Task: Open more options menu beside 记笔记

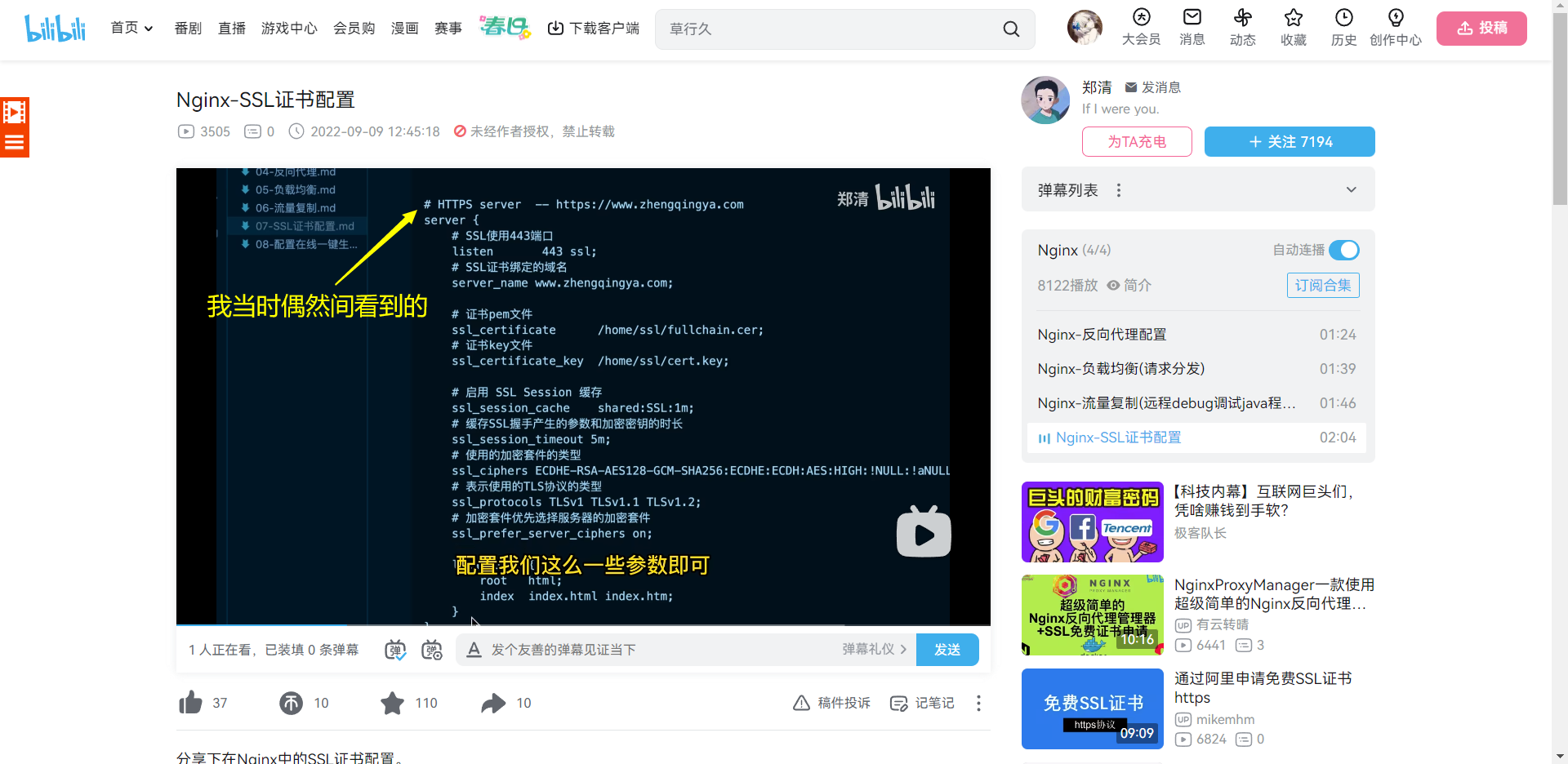Action: pyautogui.click(x=978, y=703)
